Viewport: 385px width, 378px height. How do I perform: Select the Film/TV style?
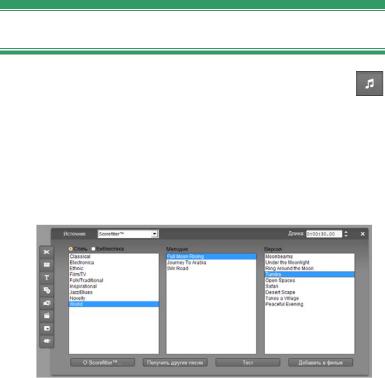coord(114,274)
